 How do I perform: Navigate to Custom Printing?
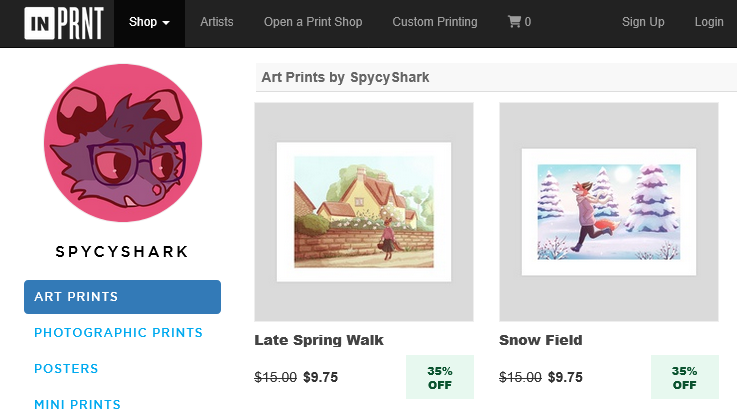[435, 22]
